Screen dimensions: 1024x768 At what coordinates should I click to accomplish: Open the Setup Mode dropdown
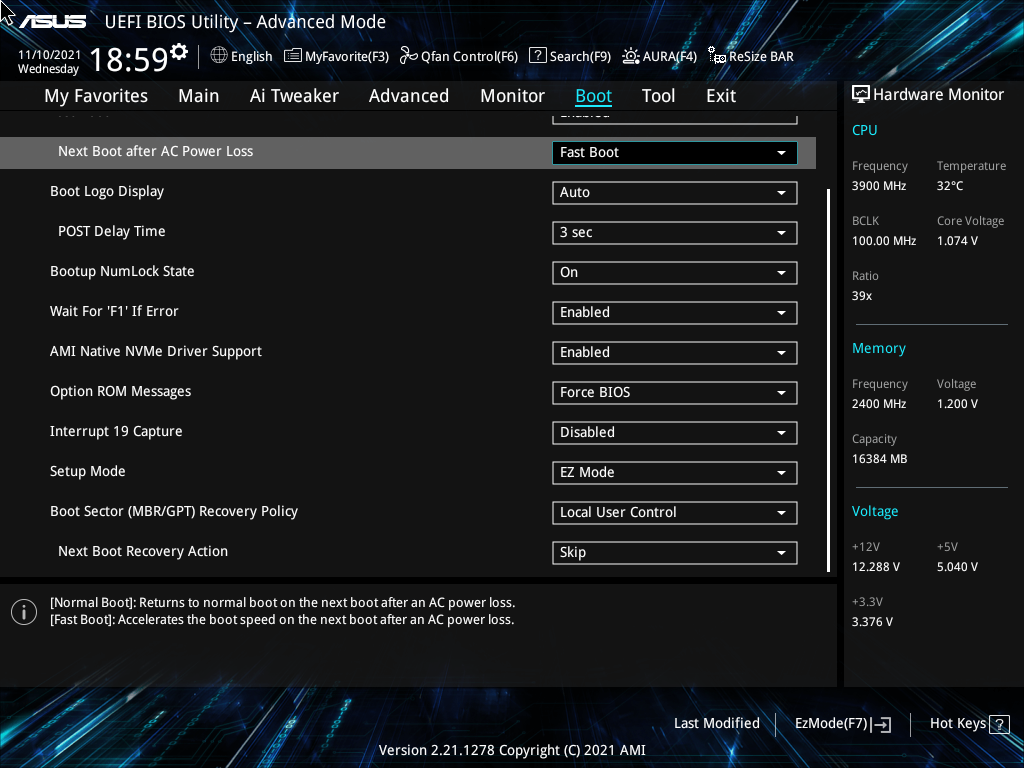(675, 473)
